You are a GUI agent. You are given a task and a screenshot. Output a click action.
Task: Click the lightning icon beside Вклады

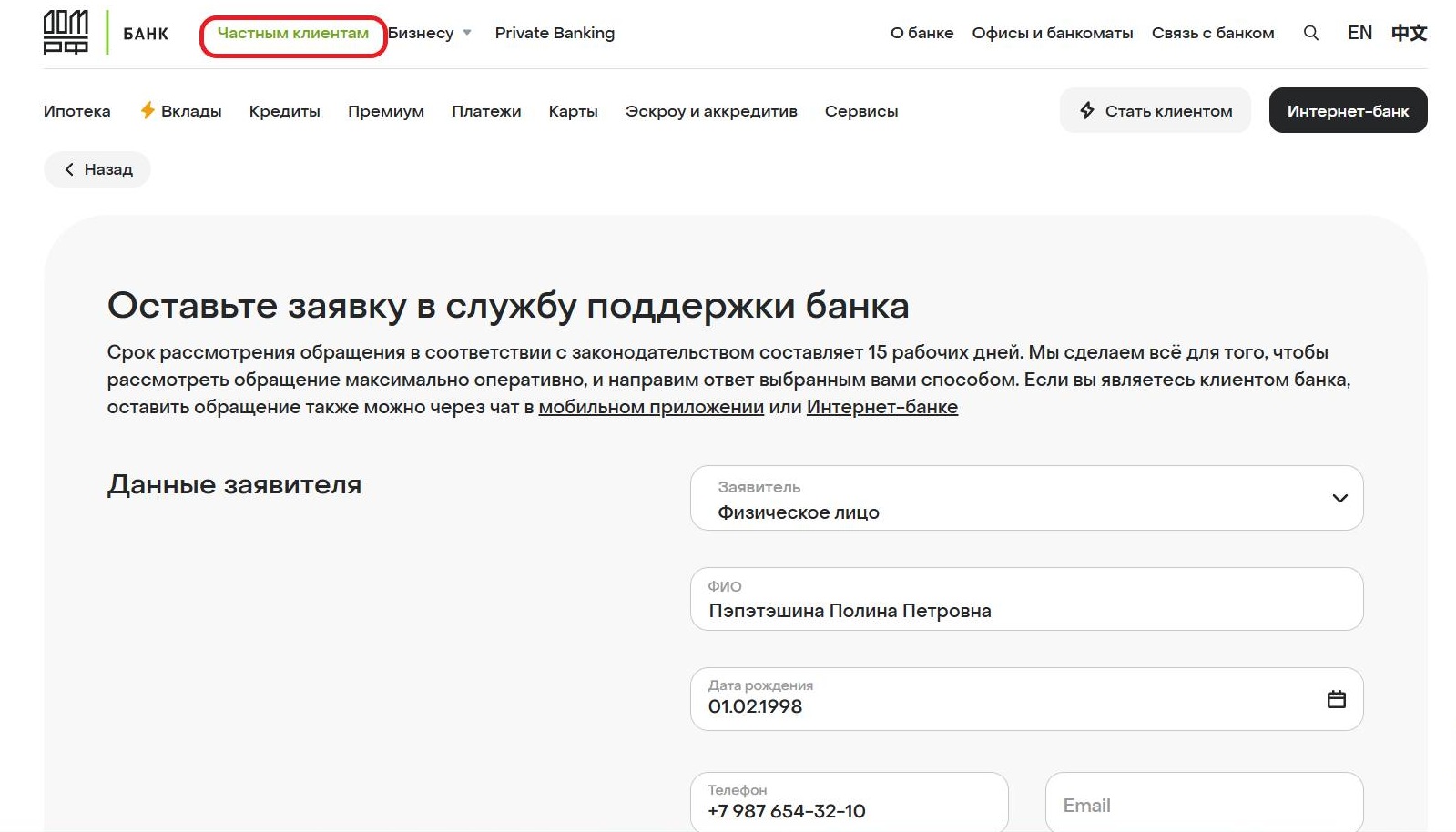[147, 110]
